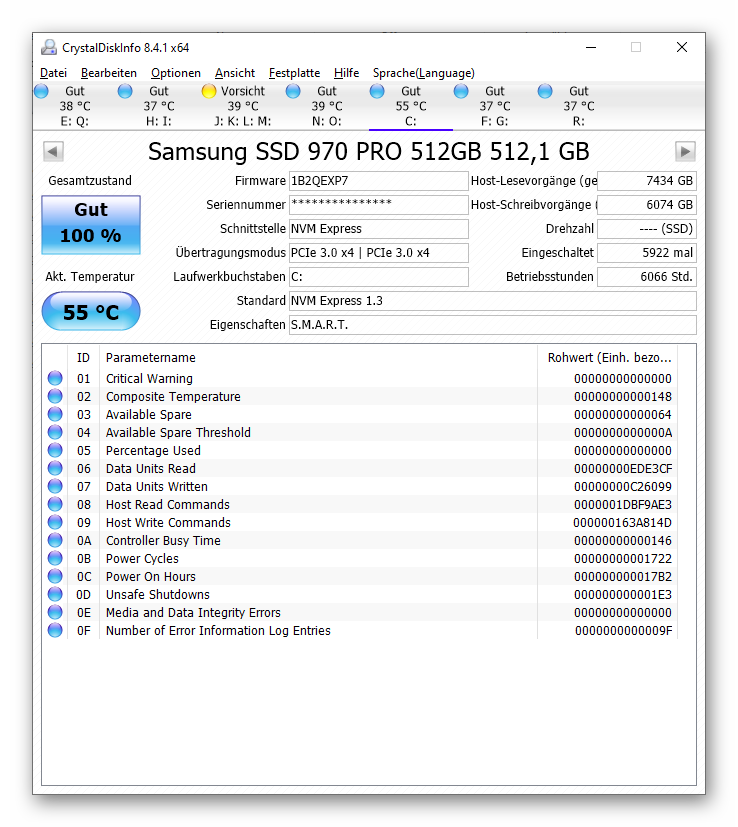Viewport: 738px width, 827px height.
Task: Click the Rohwert column header
Action: tap(607, 358)
